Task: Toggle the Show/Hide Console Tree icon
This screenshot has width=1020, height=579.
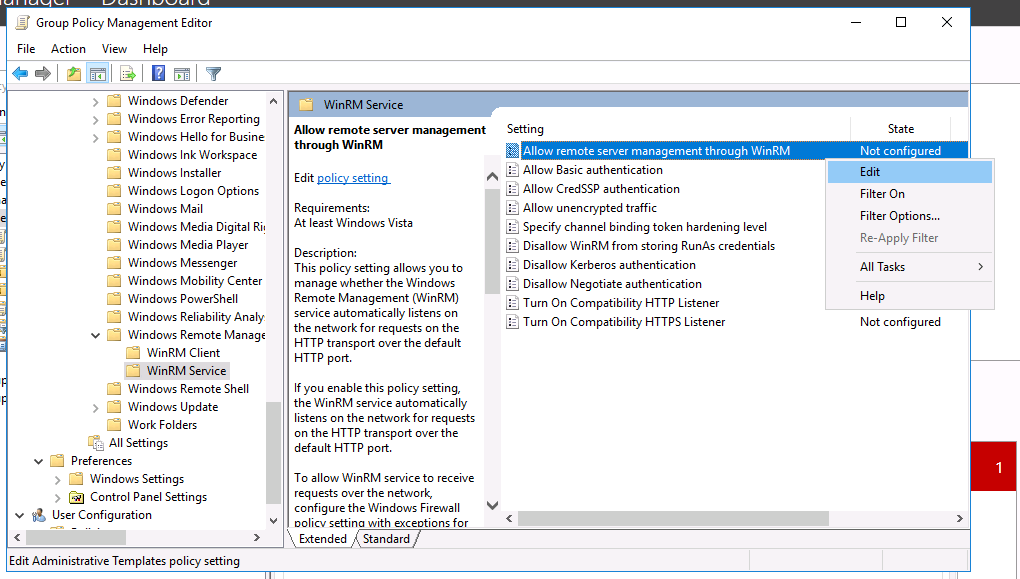Action: point(98,73)
